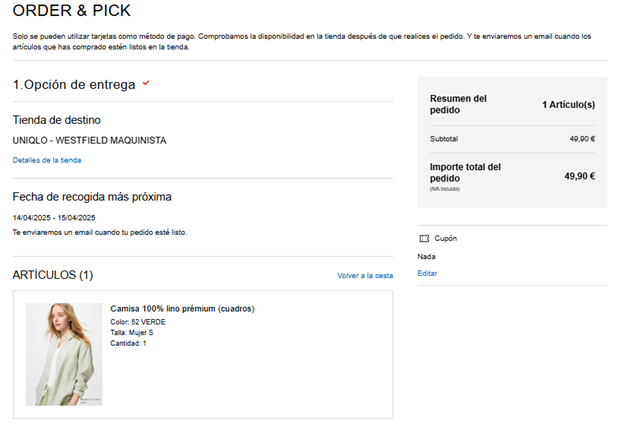Click the red checkmark beside Opción de entrega
This screenshot has height=446, width=624.
(146, 83)
